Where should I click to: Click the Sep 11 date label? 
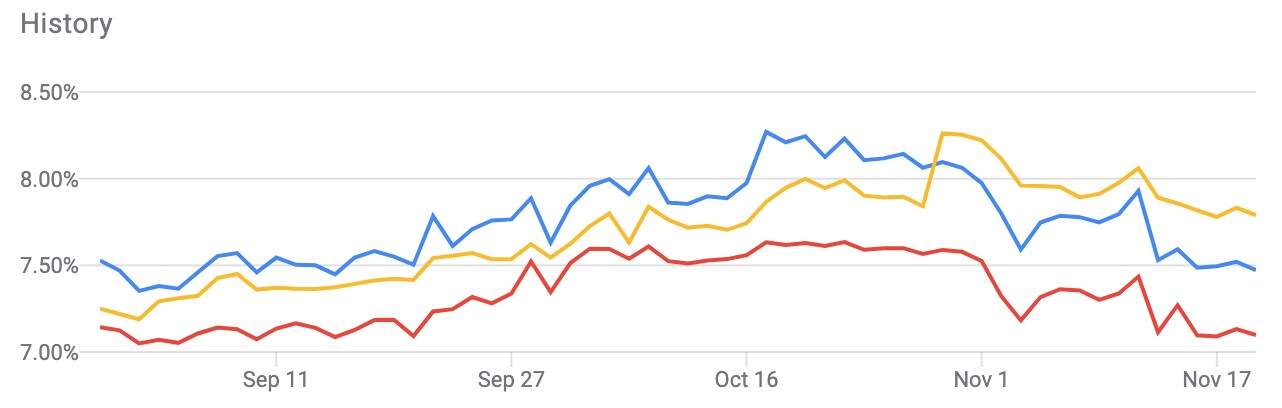(x=275, y=381)
